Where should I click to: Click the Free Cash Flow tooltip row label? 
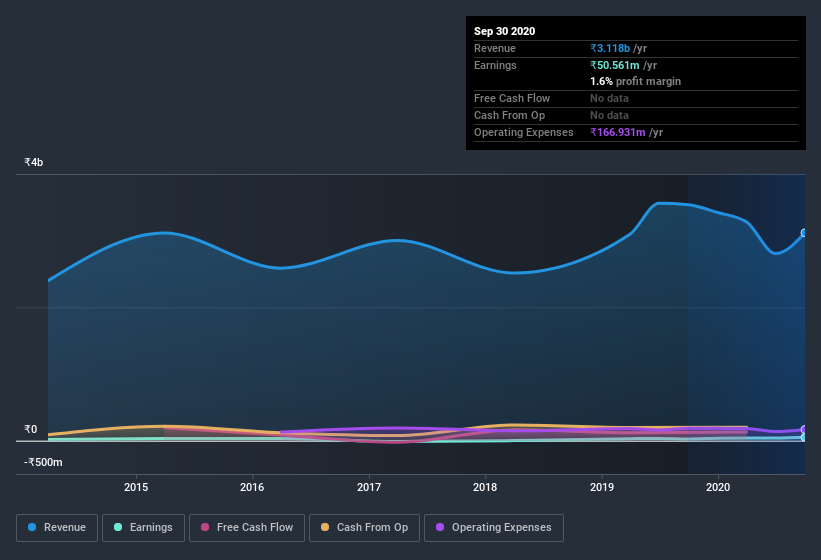click(x=512, y=98)
